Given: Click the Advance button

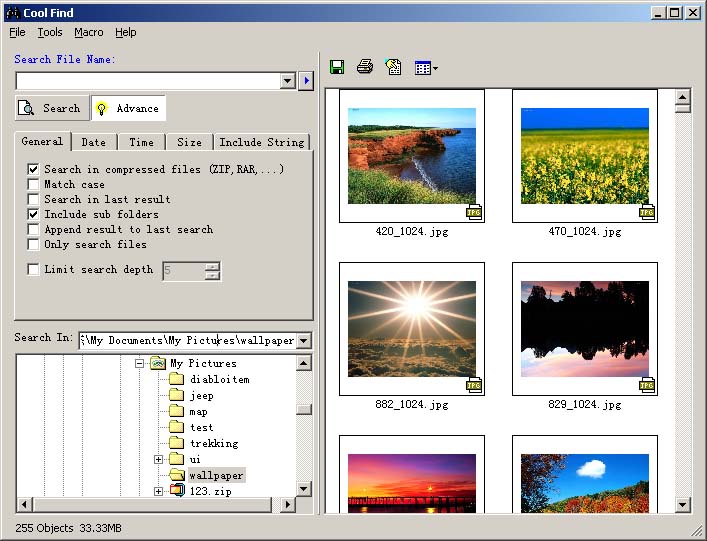Looking at the screenshot, I should (129, 108).
